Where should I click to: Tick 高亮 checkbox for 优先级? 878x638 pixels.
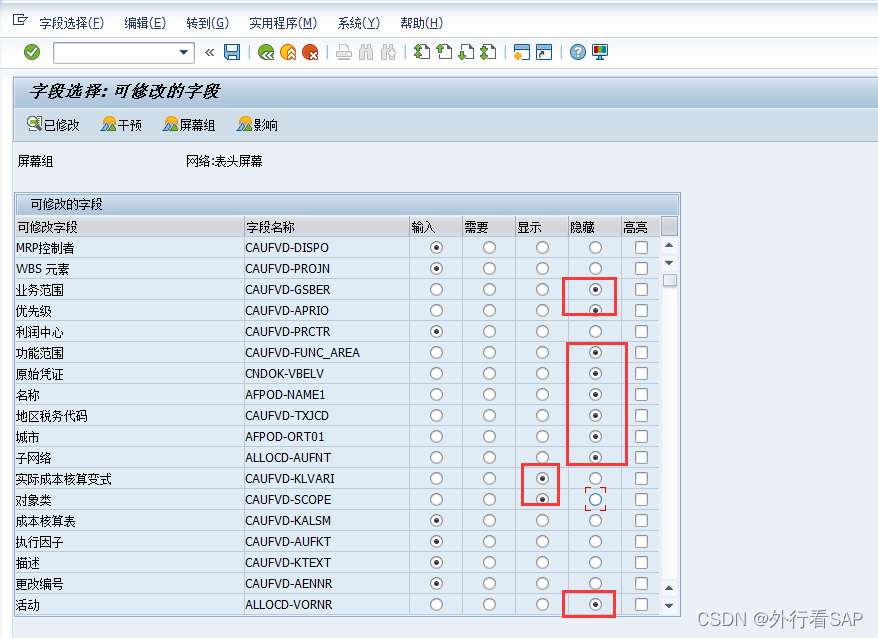[x=642, y=311]
